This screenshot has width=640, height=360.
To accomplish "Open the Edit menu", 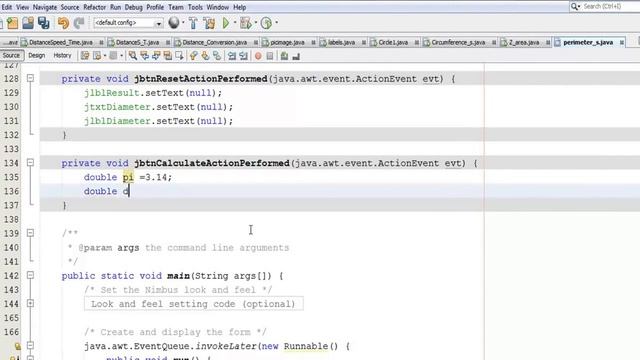I will click(7, 7).
